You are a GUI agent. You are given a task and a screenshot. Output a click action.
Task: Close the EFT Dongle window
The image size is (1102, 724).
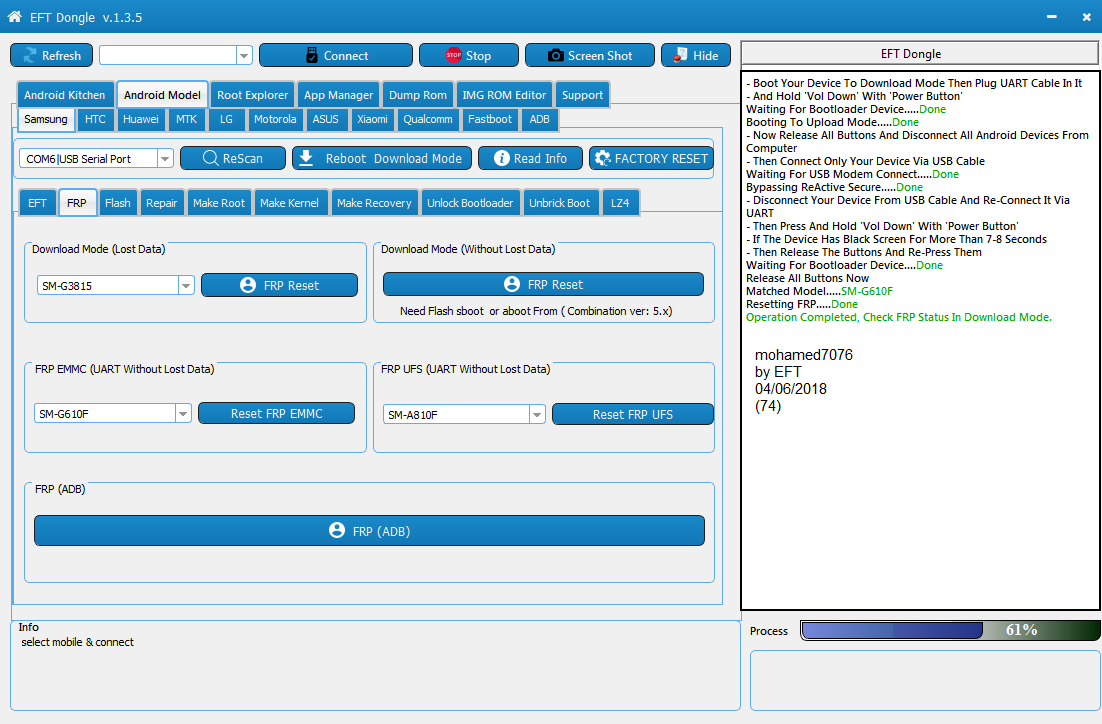(x=1087, y=17)
